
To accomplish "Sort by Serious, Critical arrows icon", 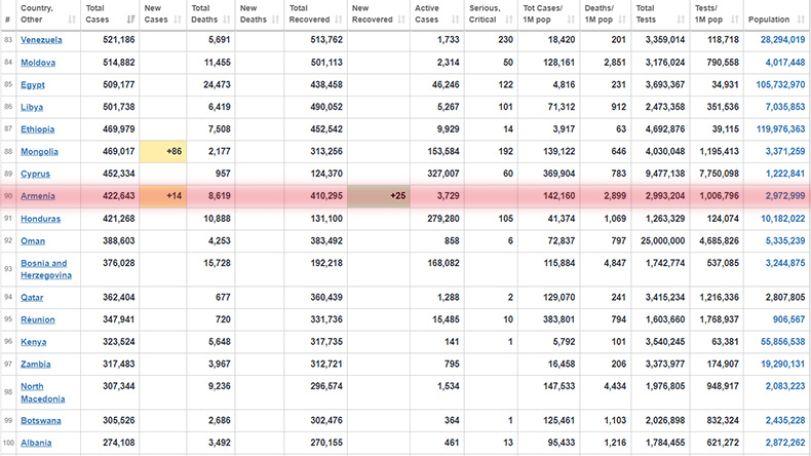I will [x=509, y=20].
